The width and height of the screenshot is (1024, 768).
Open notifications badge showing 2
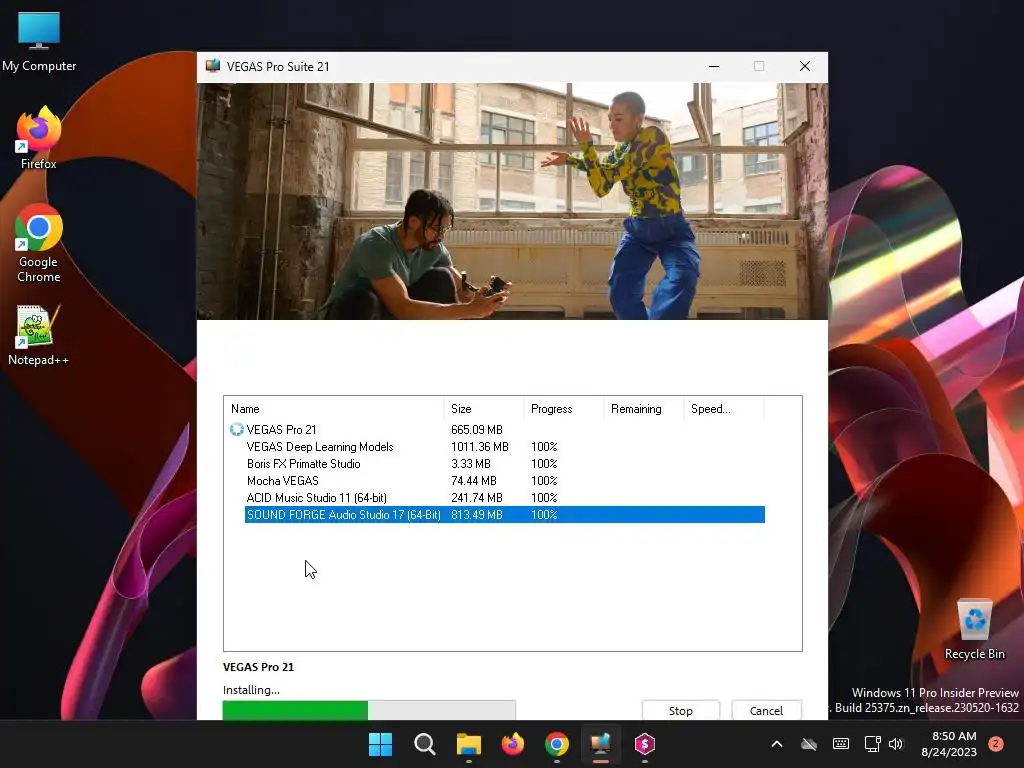(x=995, y=744)
